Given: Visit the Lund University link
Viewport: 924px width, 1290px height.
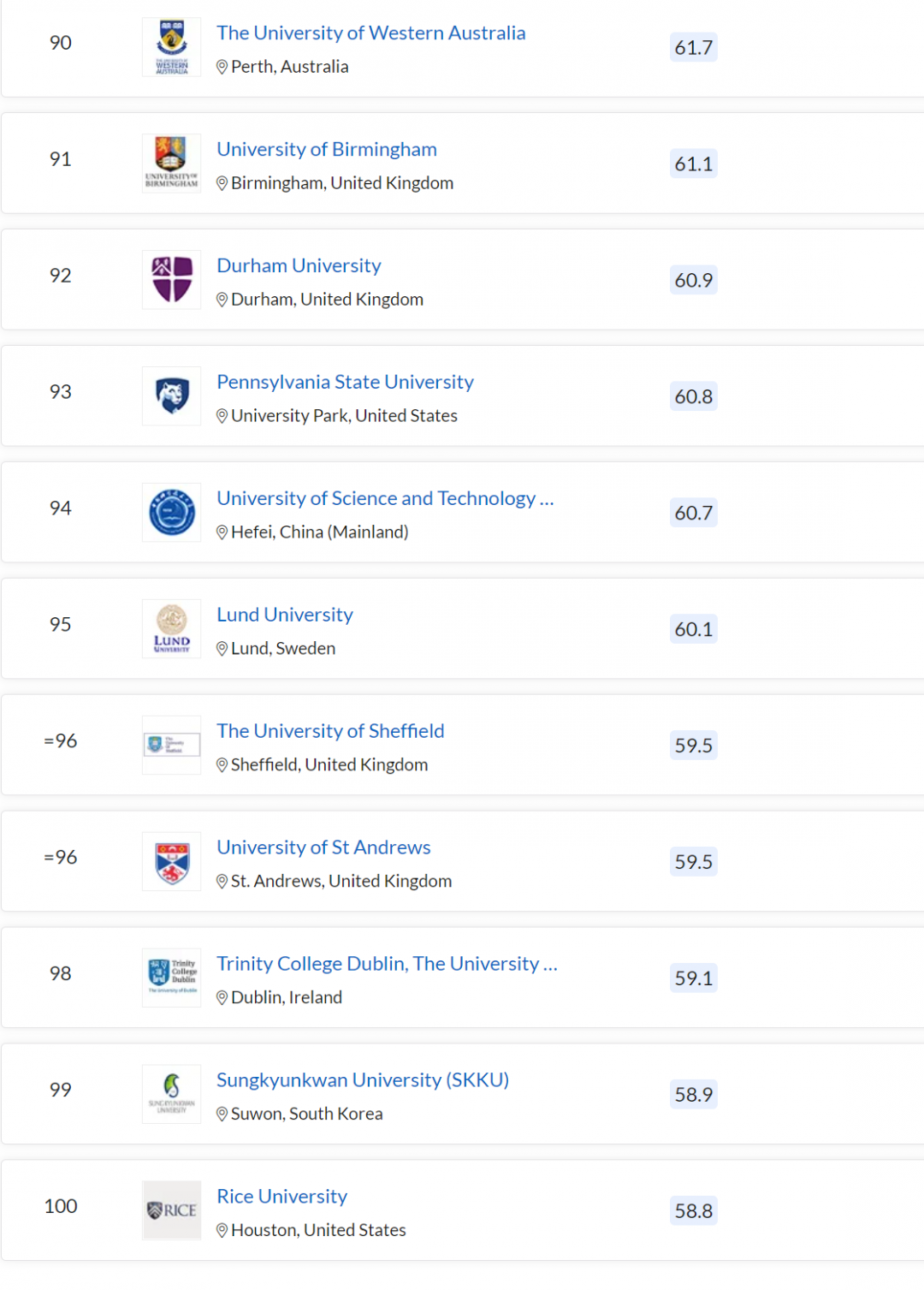Looking at the screenshot, I should pyautogui.click(x=284, y=615).
